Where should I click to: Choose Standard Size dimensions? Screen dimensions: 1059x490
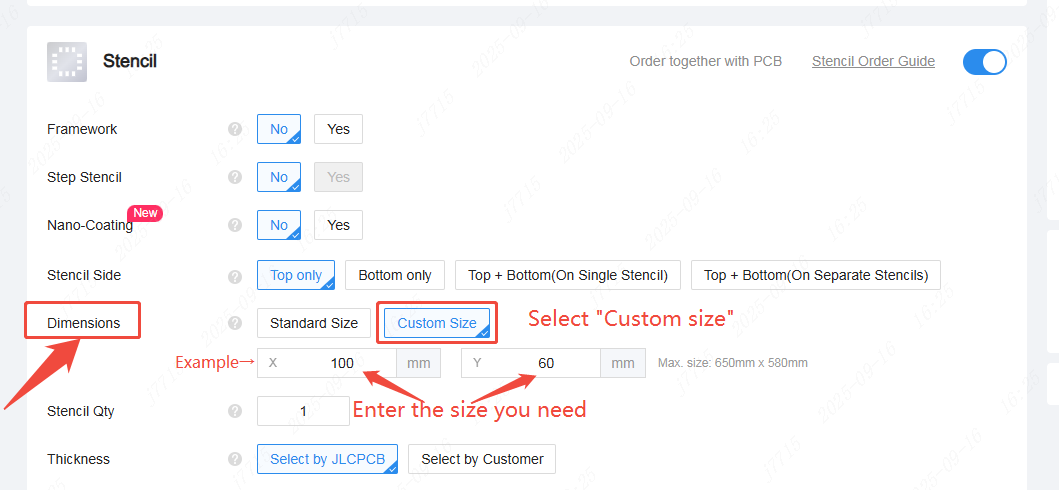coord(314,323)
